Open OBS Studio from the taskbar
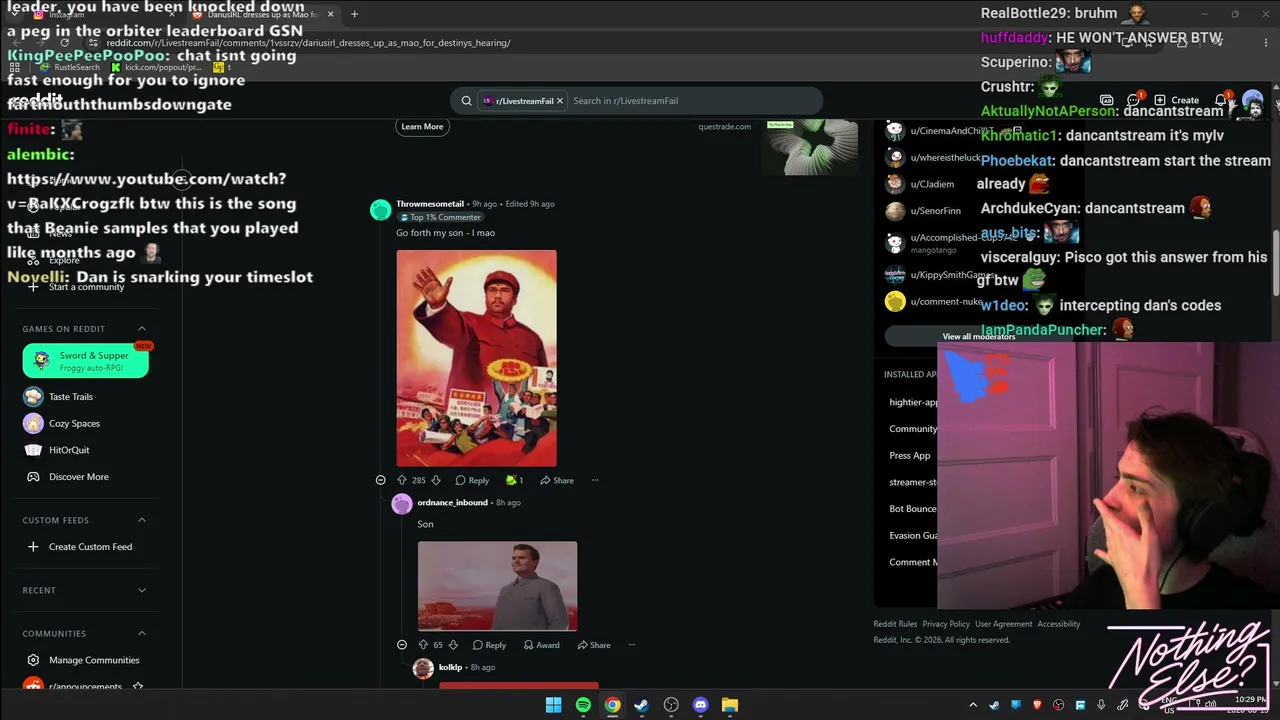The height and width of the screenshot is (720, 1280). (x=671, y=705)
